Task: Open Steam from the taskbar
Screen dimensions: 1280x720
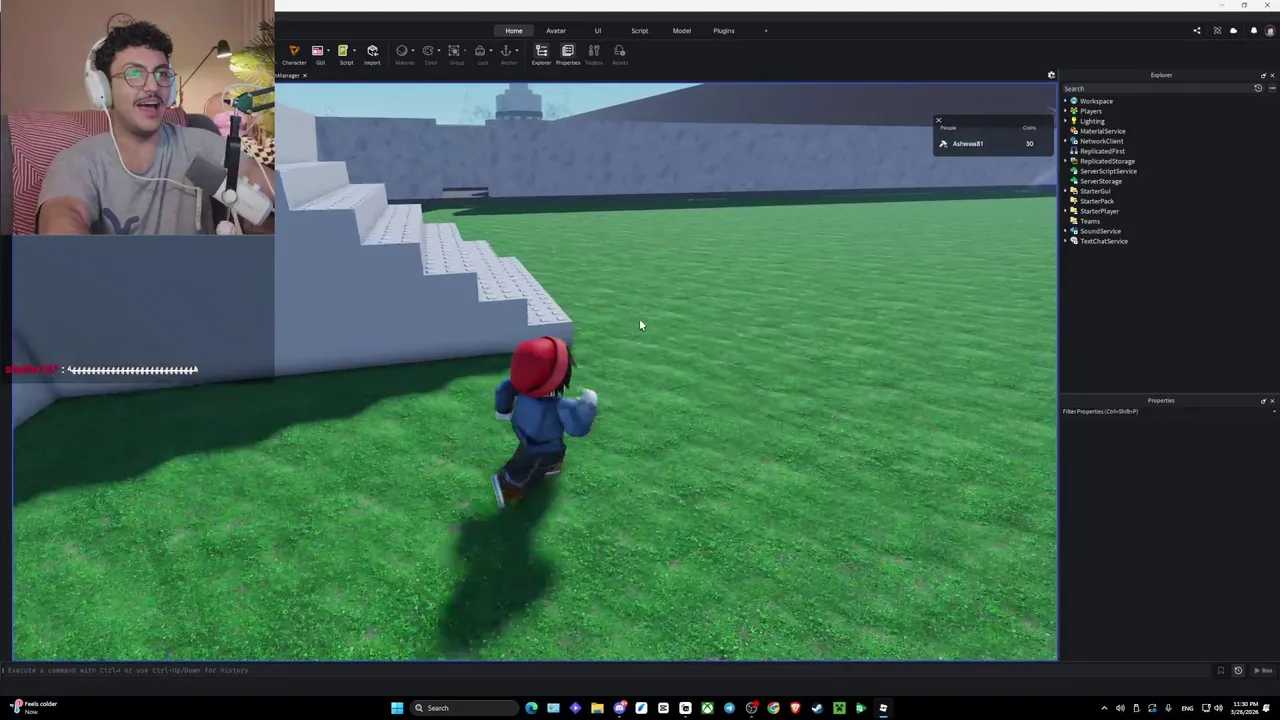Action: 817,708
